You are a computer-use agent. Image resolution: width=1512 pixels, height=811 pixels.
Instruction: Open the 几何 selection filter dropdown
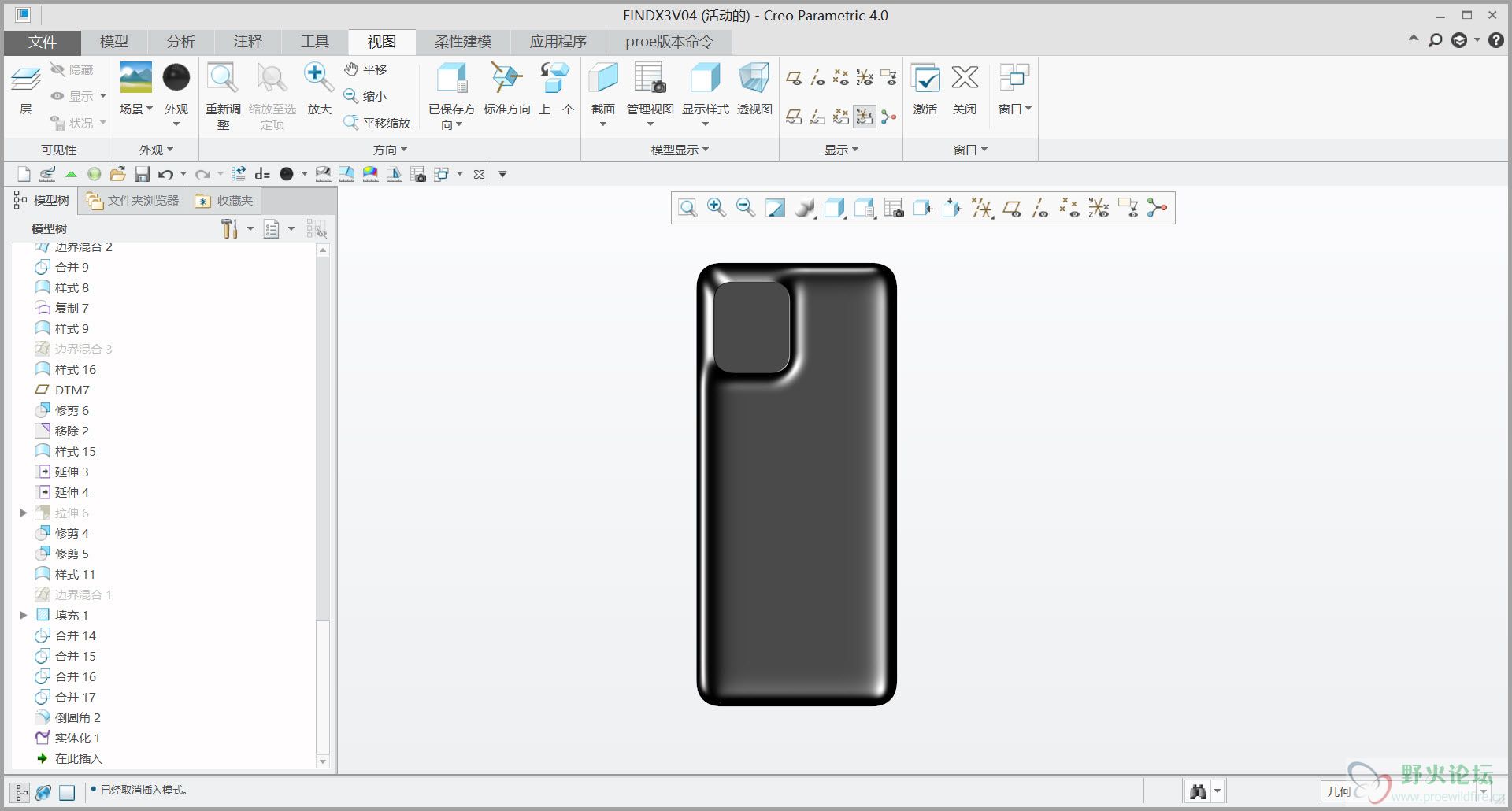point(1484,791)
